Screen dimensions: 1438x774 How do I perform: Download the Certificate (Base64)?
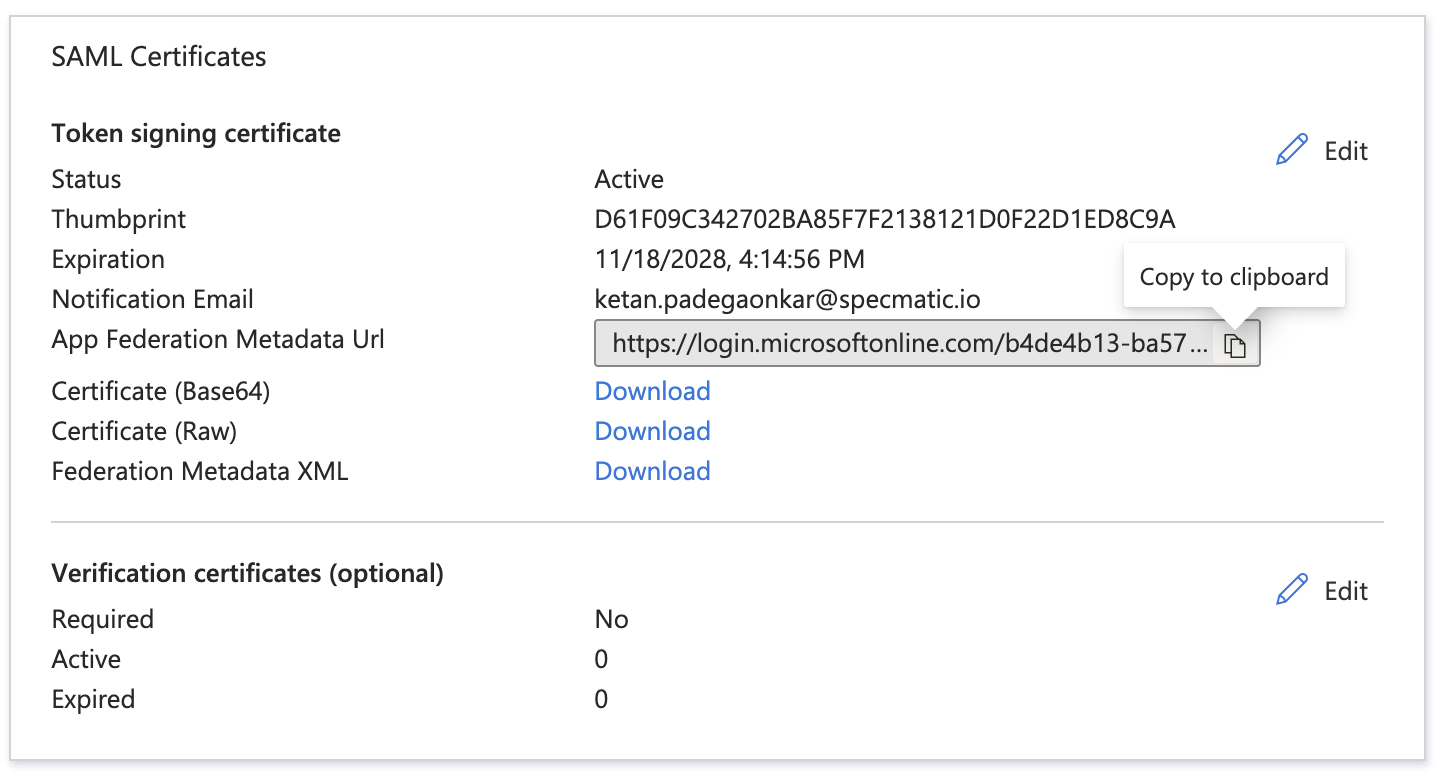point(652,391)
